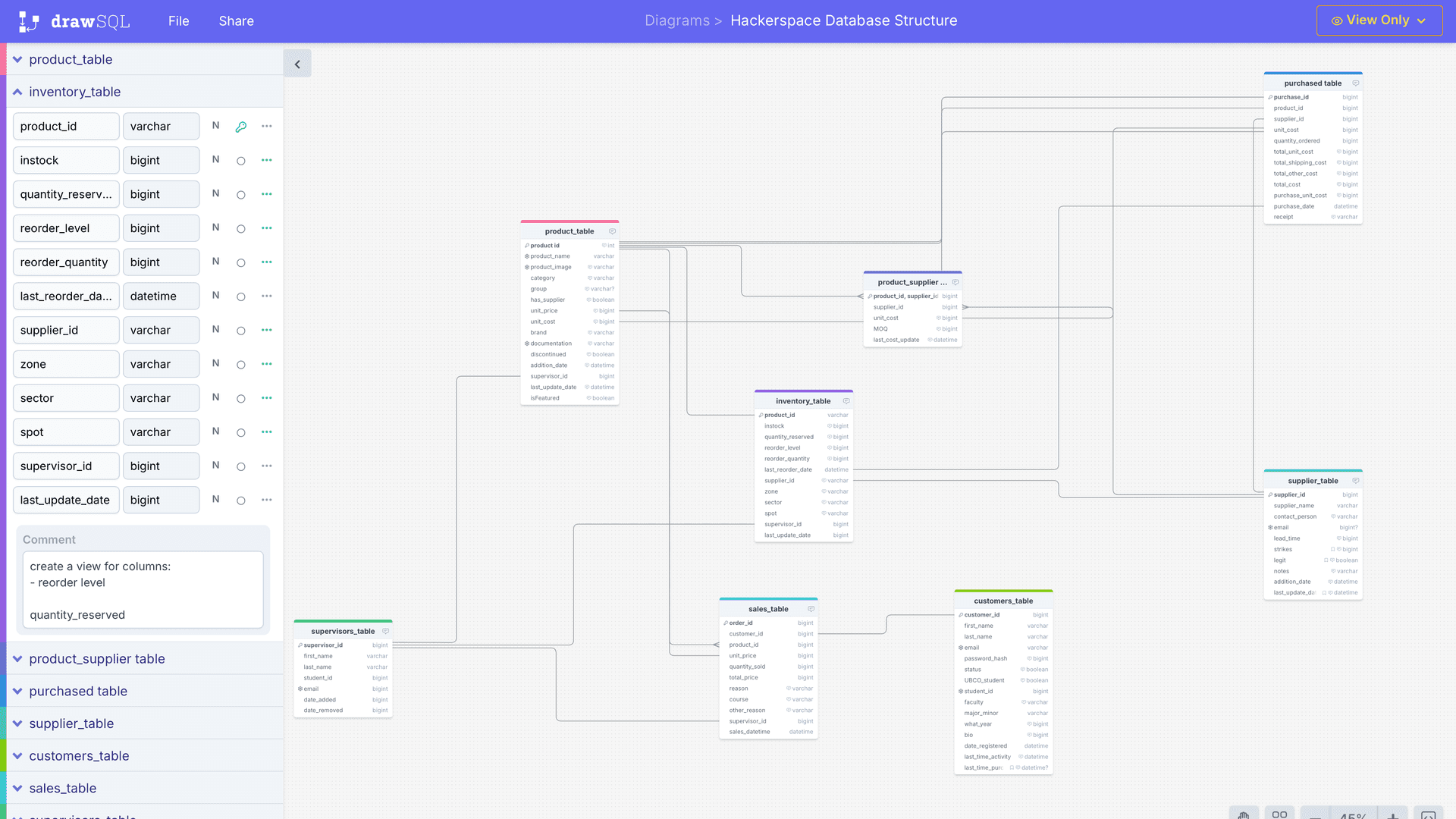Toggle nullable N for reorder_level column
1456x819 pixels.
pos(216,227)
